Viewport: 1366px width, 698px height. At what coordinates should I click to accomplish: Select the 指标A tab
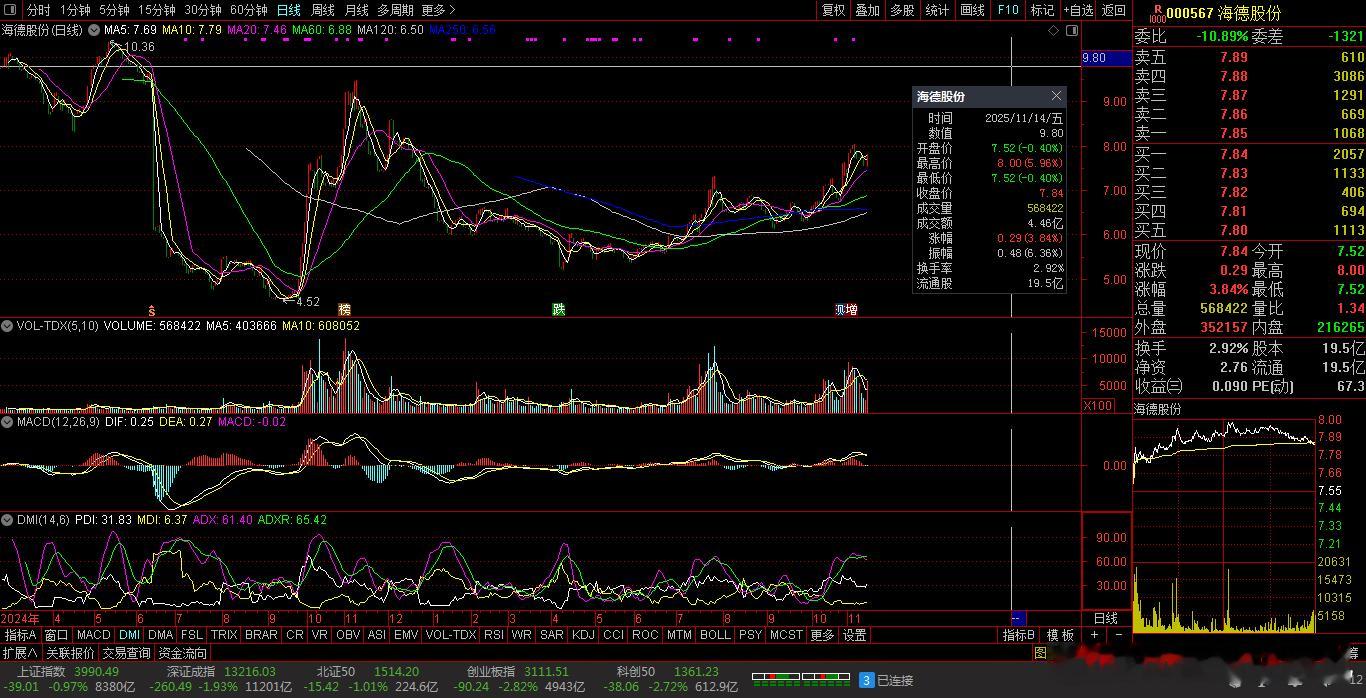(20, 635)
